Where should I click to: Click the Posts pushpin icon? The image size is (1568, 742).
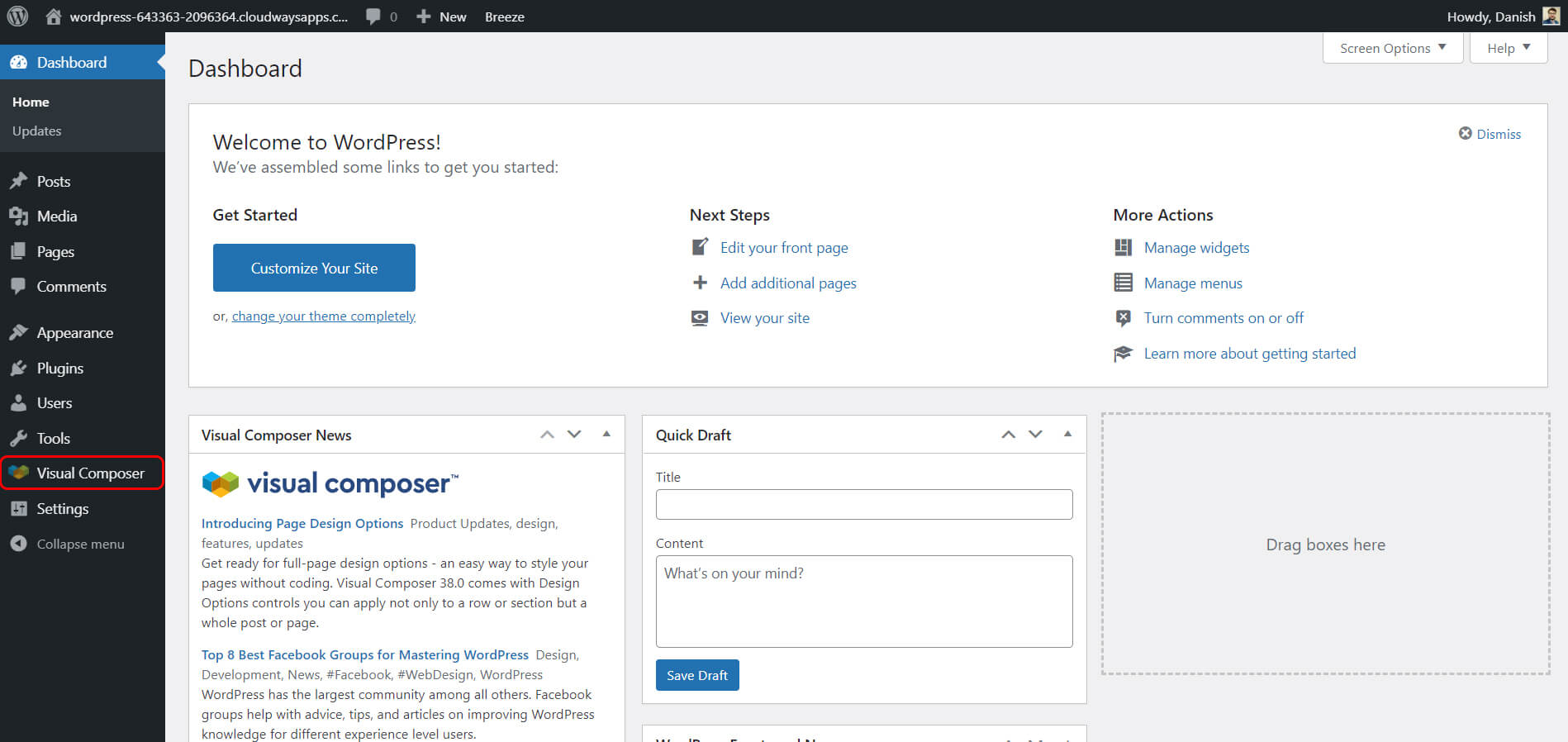click(x=18, y=181)
